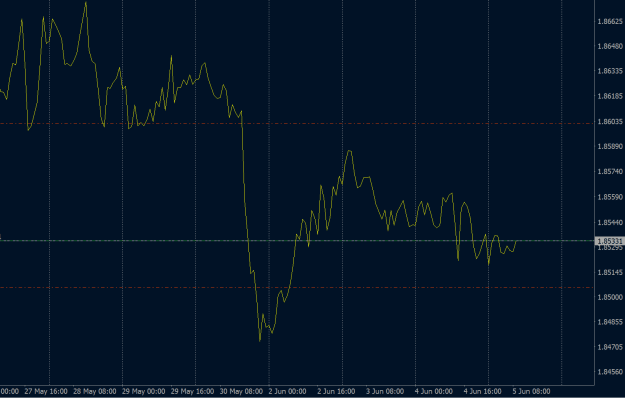This screenshot has height=398, width=625.
Task: Click the 4 Jun 16:00 time label
Action: 483,392
